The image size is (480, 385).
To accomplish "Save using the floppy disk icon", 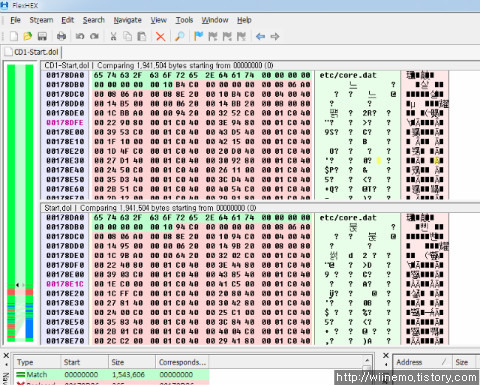I will coord(42,36).
